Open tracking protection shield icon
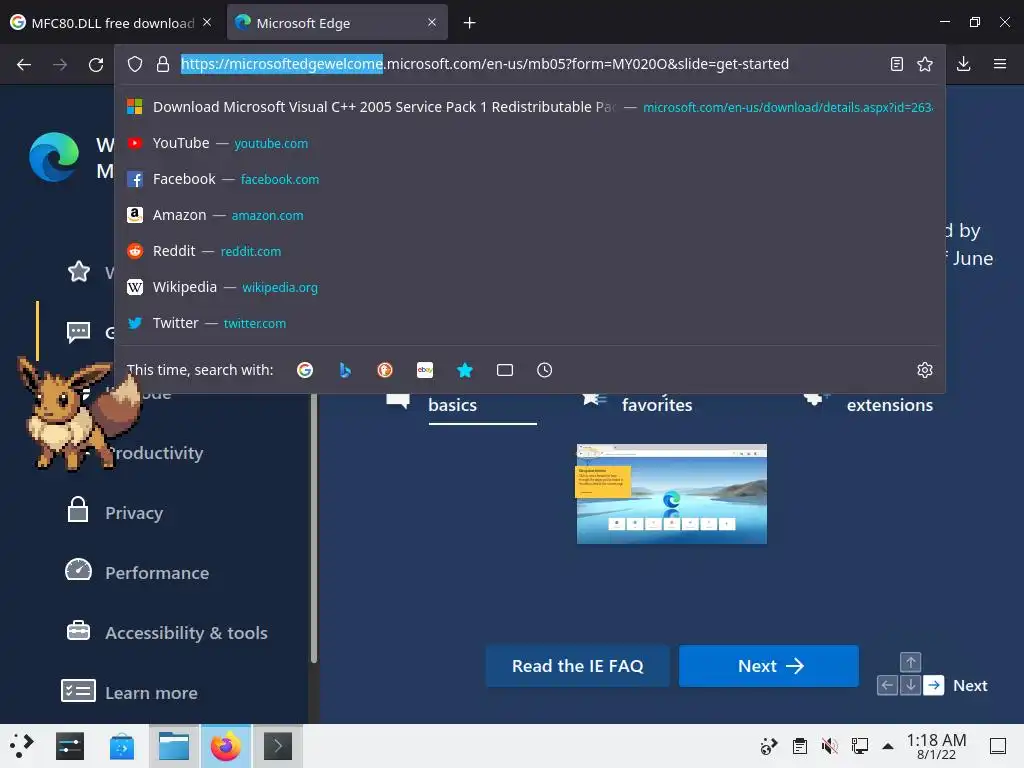This screenshot has height=768, width=1024. (135, 64)
